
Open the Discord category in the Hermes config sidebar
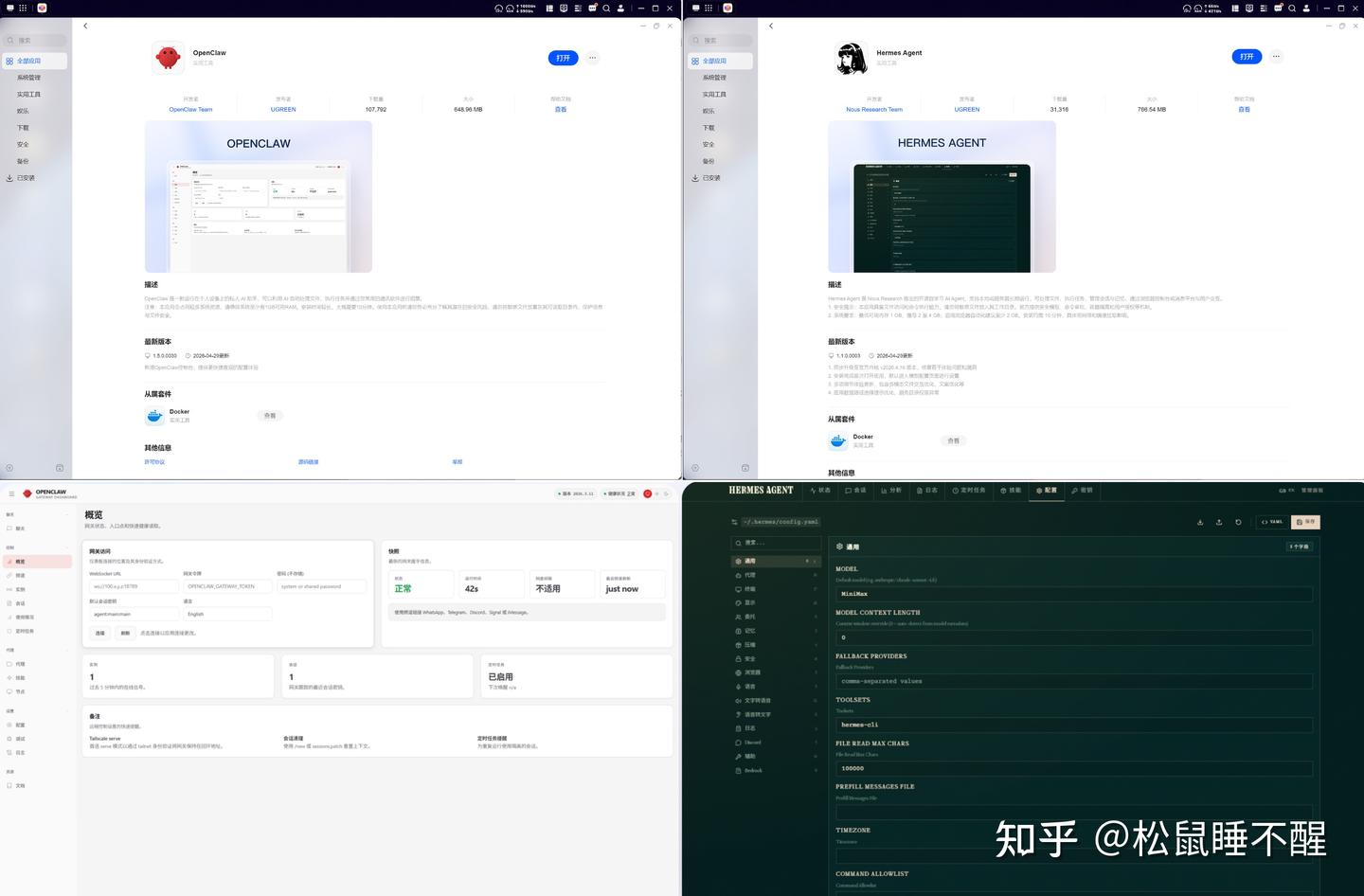coord(775,743)
